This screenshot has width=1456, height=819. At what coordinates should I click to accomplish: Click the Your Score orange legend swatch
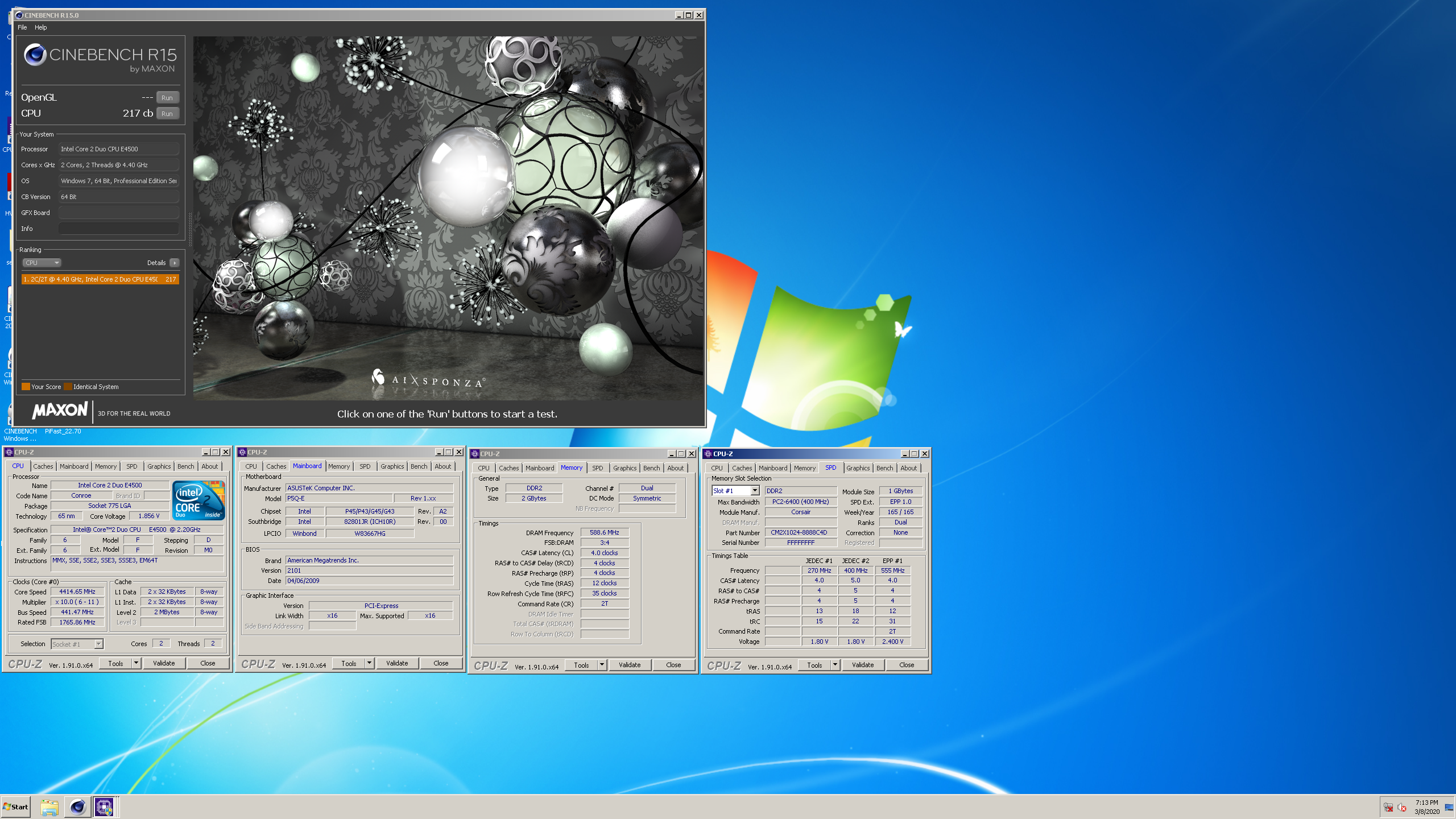26,387
